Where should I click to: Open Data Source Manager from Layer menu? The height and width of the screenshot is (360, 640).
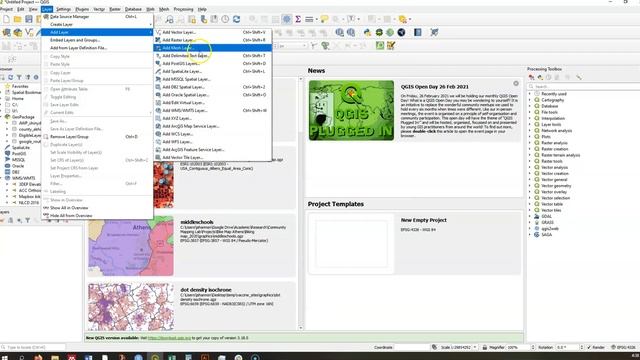tap(97, 17)
